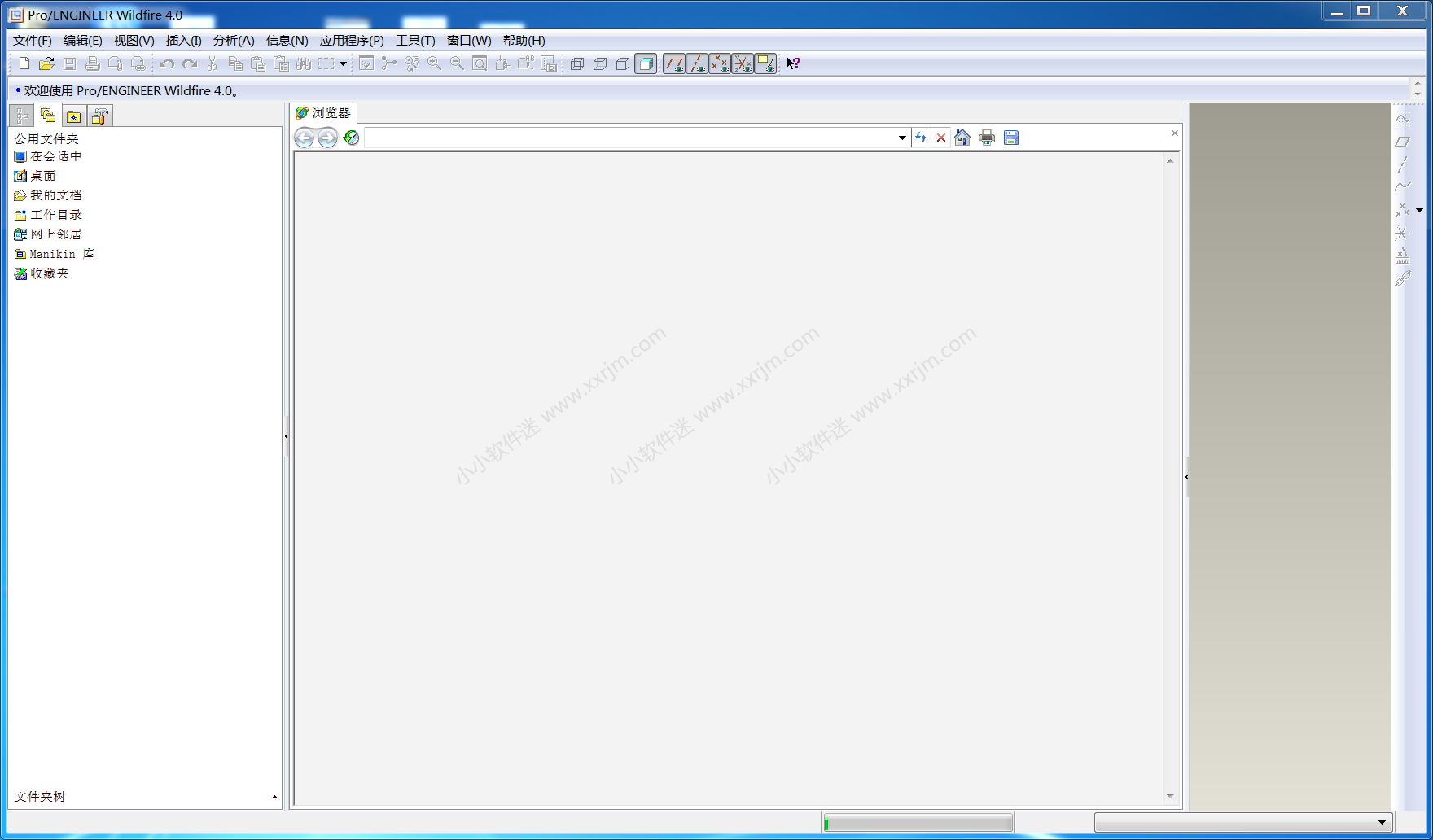Click the Undo arrow in the toolbar
Screen dimensions: 1433x840
click(167, 63)
